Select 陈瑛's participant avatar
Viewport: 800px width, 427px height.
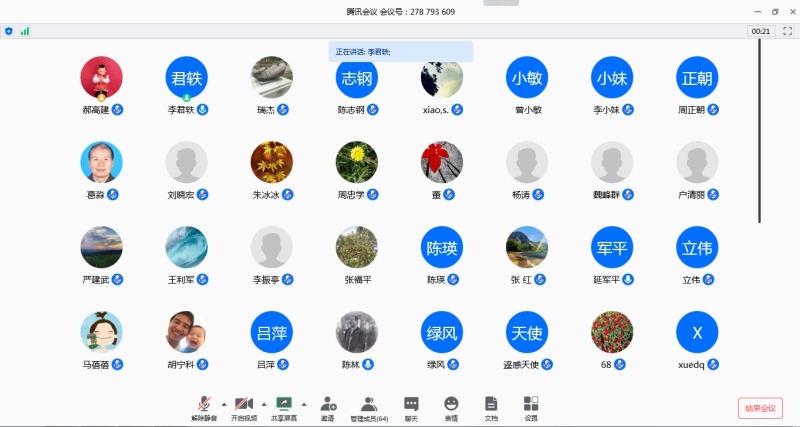(442, 247)
